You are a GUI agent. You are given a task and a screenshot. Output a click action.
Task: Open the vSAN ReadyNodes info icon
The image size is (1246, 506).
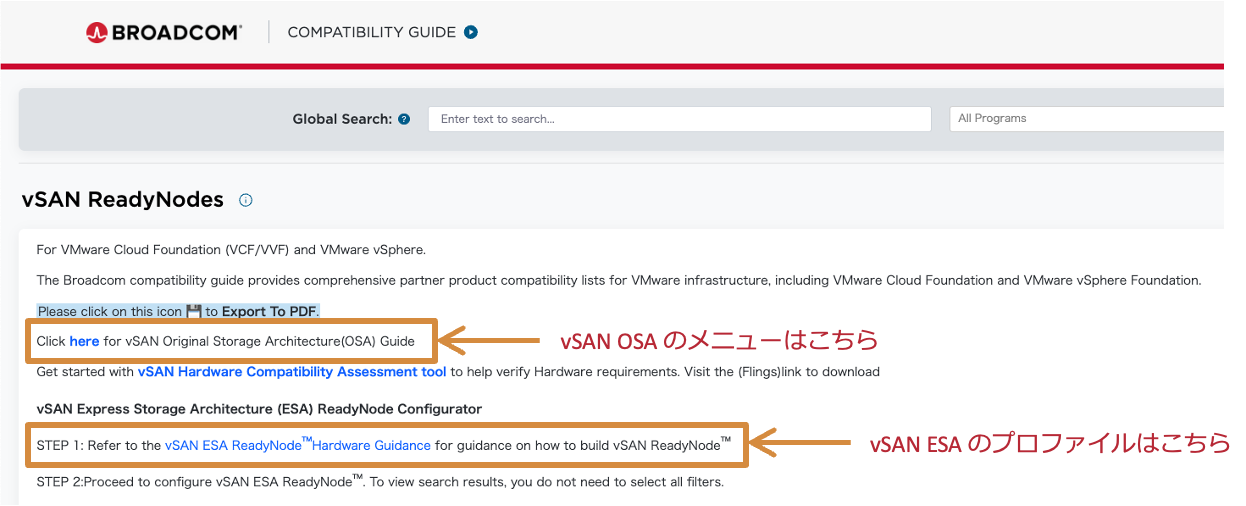click(246, 200)
